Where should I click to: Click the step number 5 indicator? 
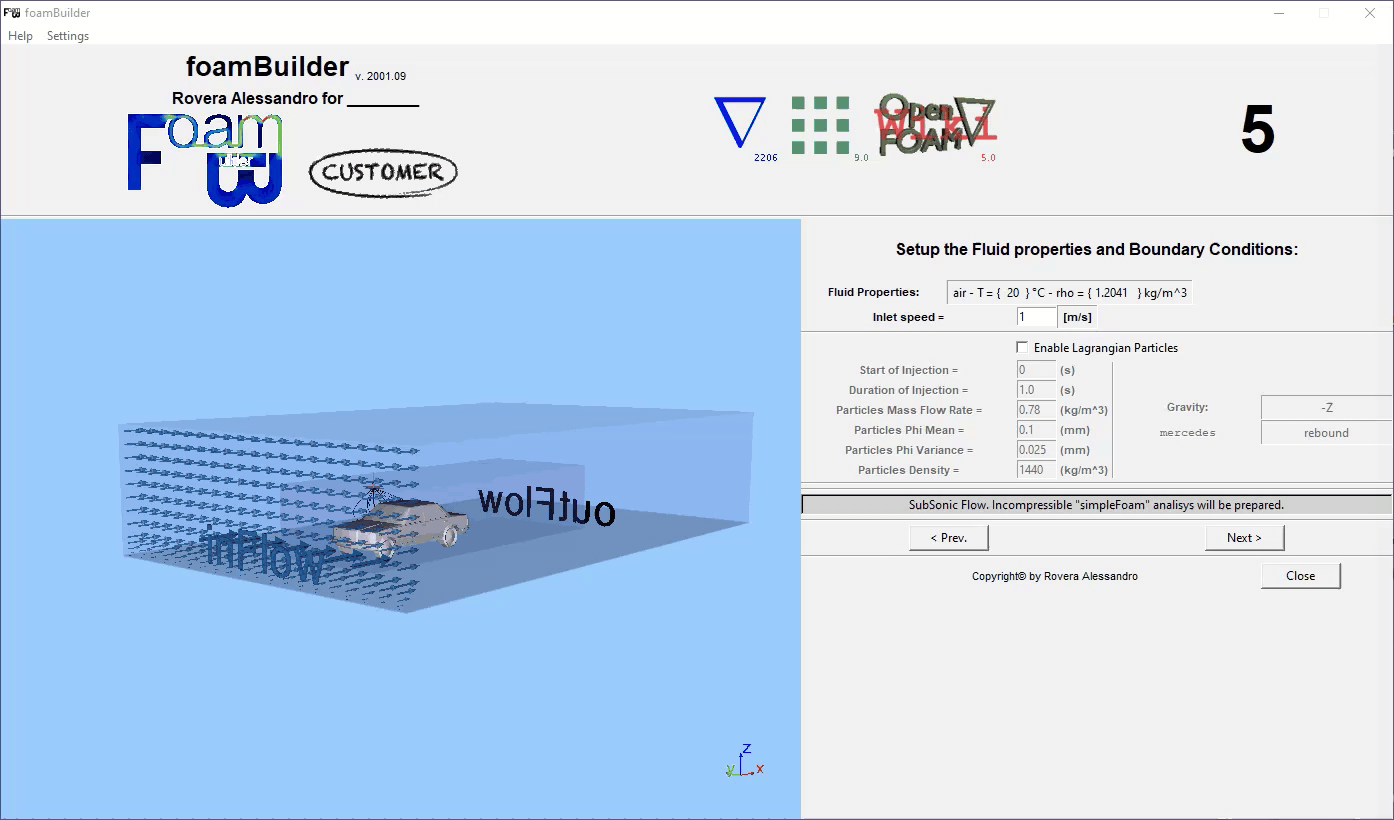coord(1257,130)
